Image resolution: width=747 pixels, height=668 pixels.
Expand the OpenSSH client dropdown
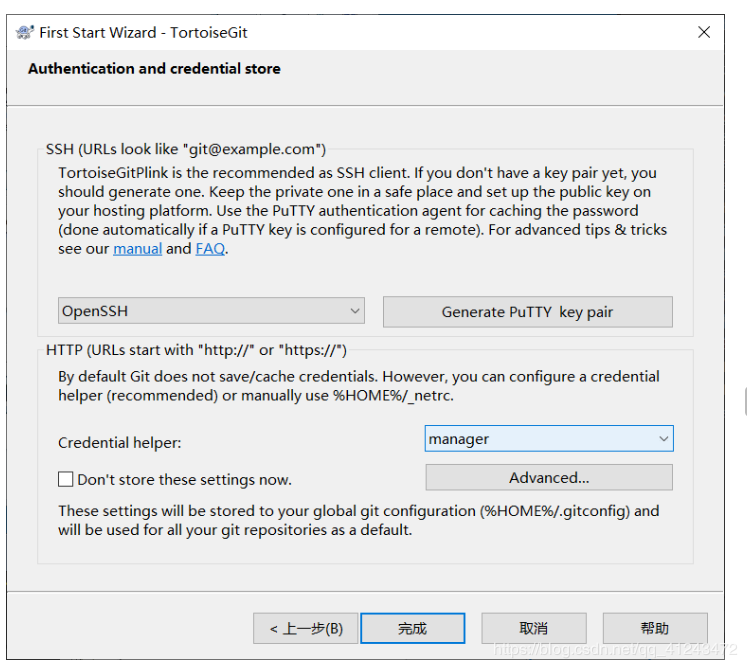212,311
